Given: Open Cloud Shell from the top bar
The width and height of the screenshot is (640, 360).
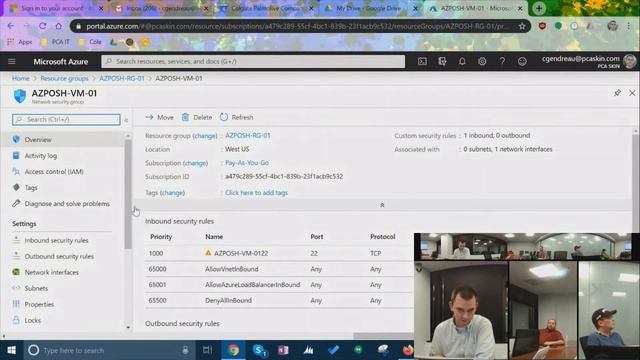Looking at the screenshot, I should (422, 62).
